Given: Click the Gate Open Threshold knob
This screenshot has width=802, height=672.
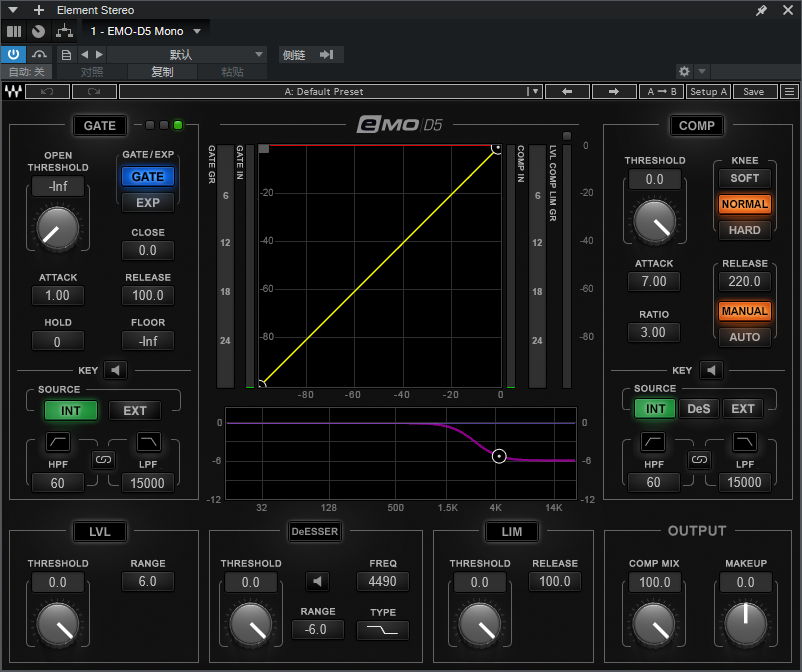Looking at the screenshot, I should click(58, 228).
